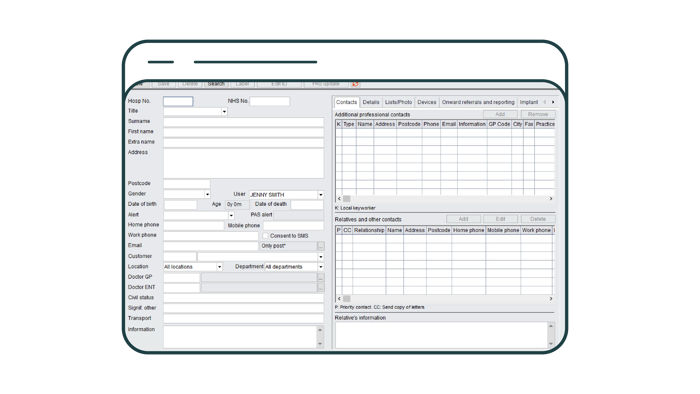Open the Lists/Photo tab
700x394 pixels.
398,102
